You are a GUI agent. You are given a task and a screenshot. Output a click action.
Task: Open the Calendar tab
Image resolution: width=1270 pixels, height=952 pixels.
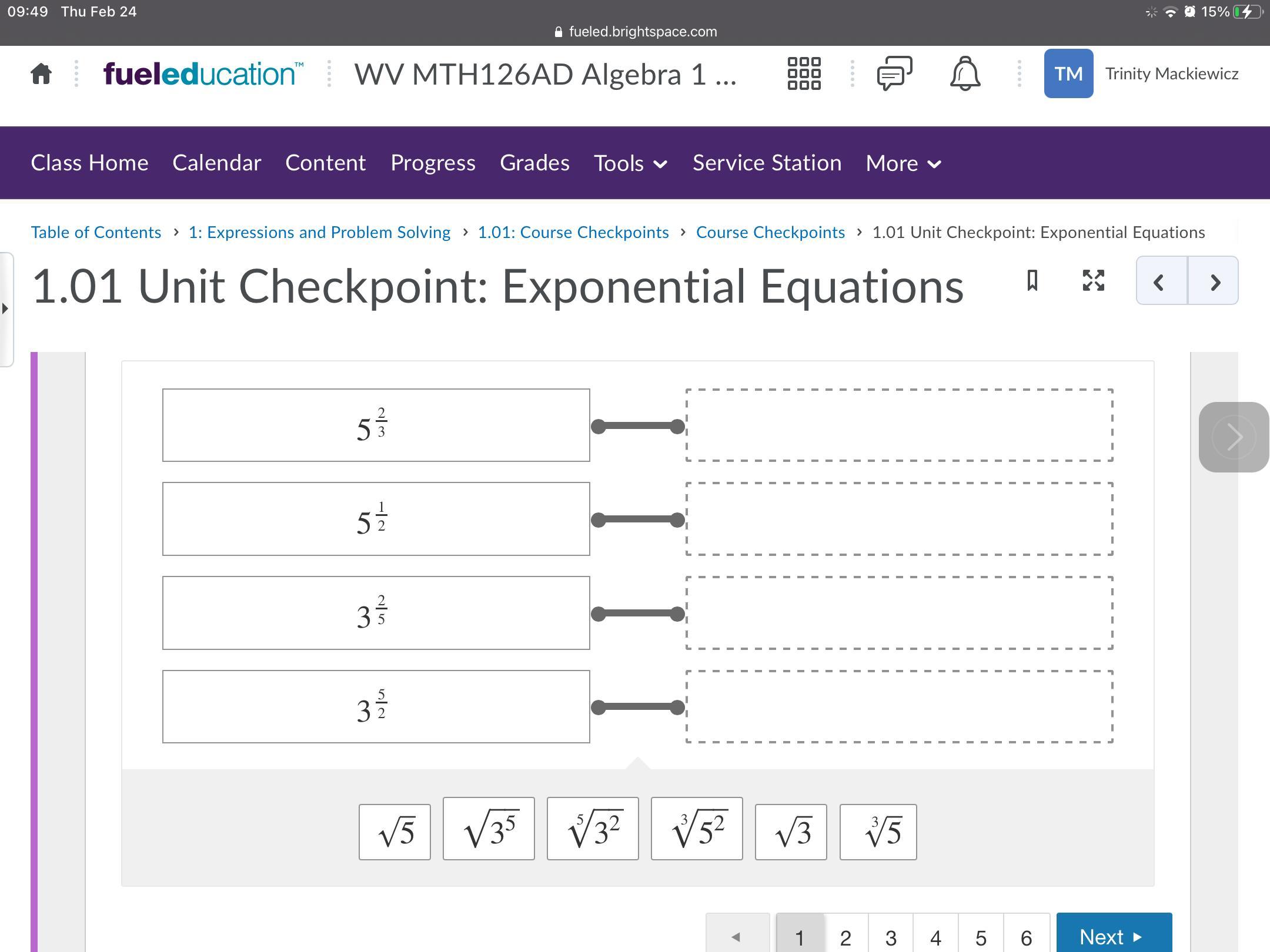pos(216,163)
